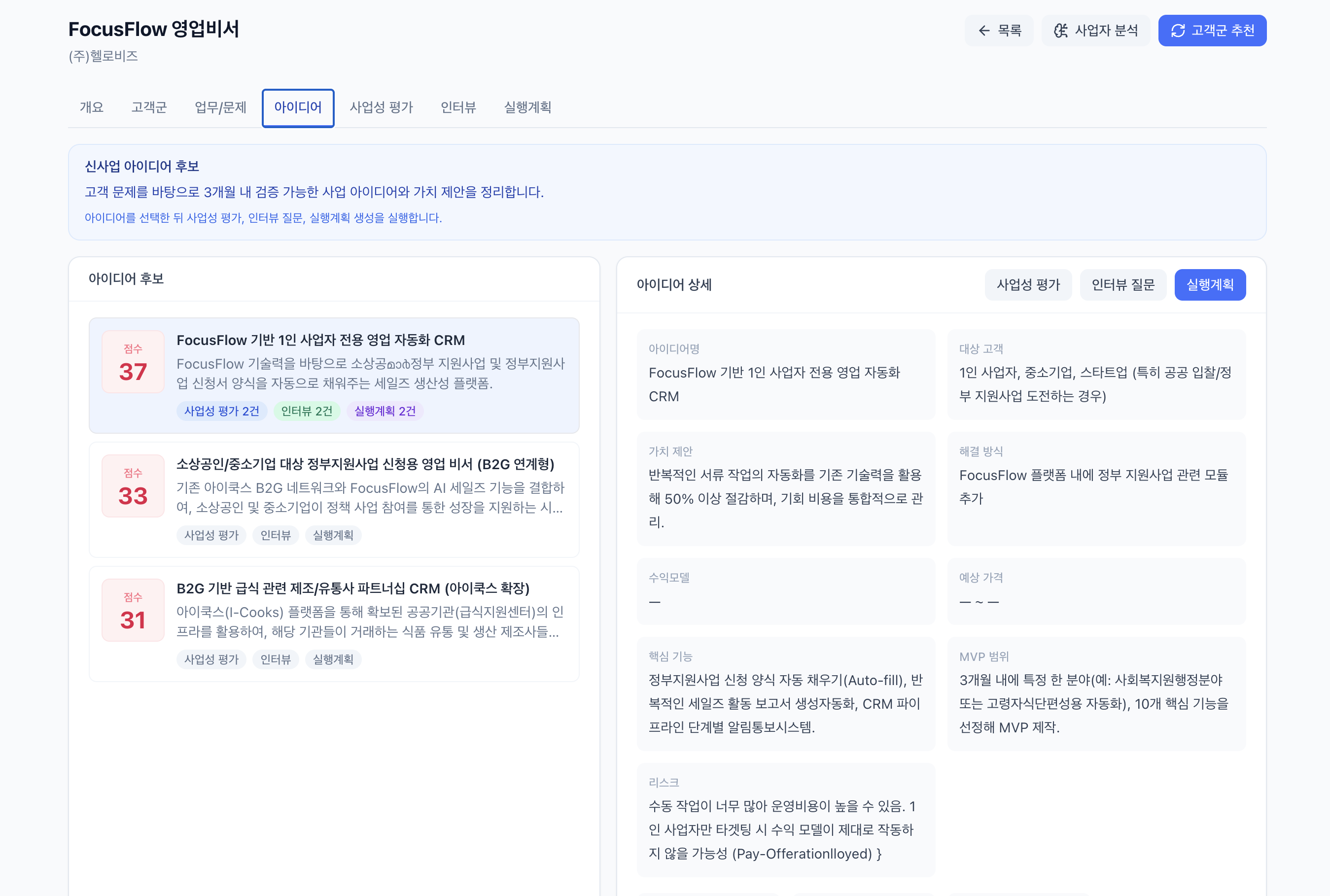Click the 리스크 detail field
Screen dimensions: 1330x896
point(786,820)
